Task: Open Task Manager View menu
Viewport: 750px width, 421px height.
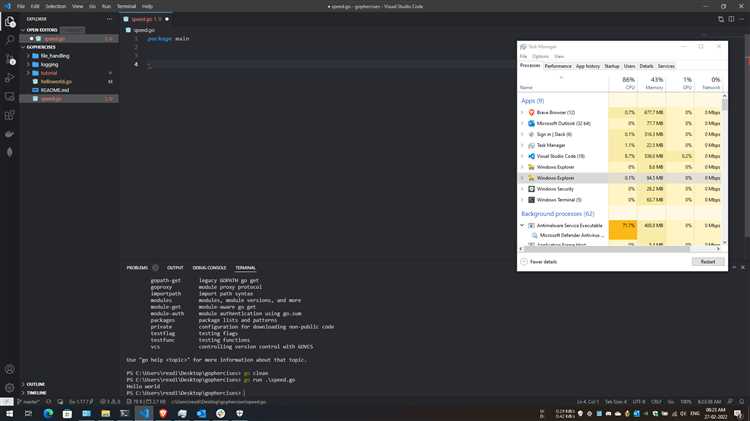Action: pos(559,56)
